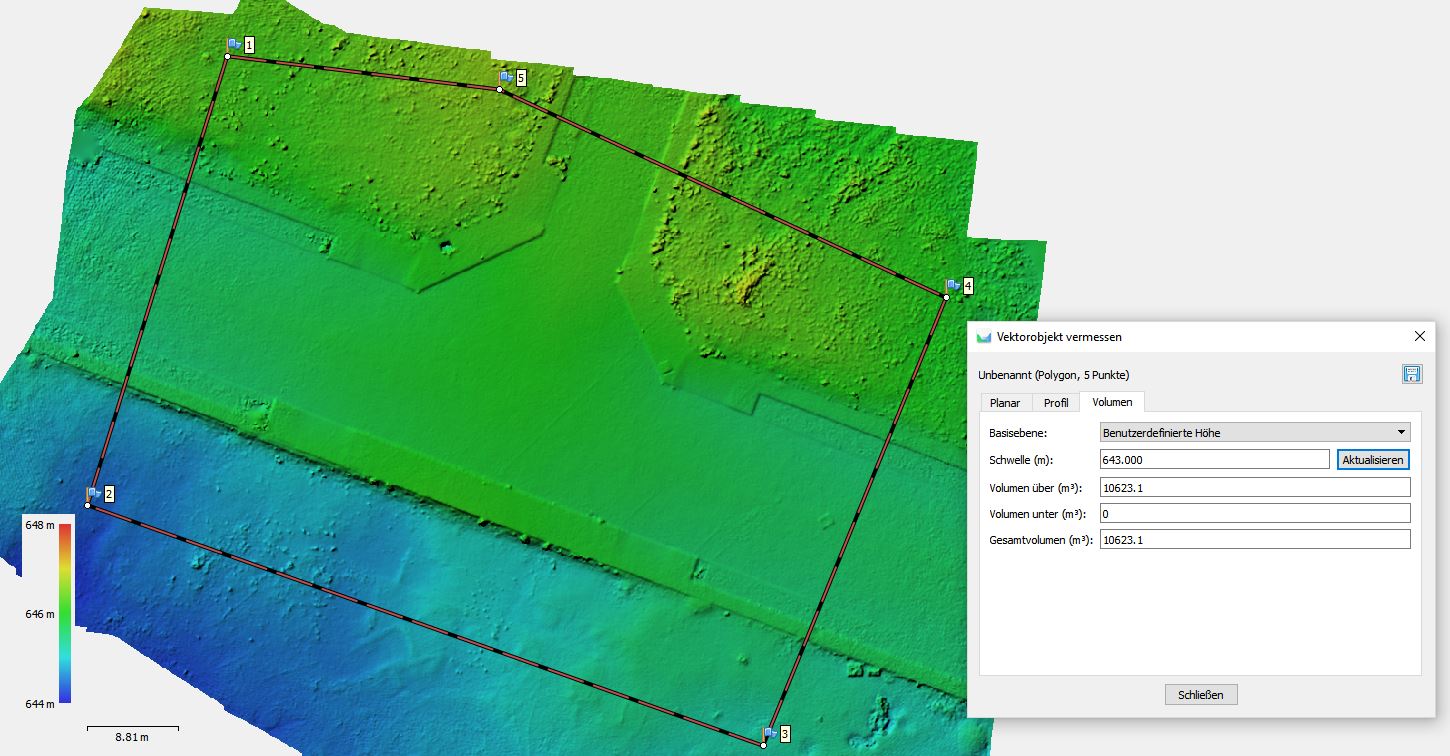Select polygon vertex flag marker 5
This screenshot has width=1450, height=756.
tap(506, 77)
